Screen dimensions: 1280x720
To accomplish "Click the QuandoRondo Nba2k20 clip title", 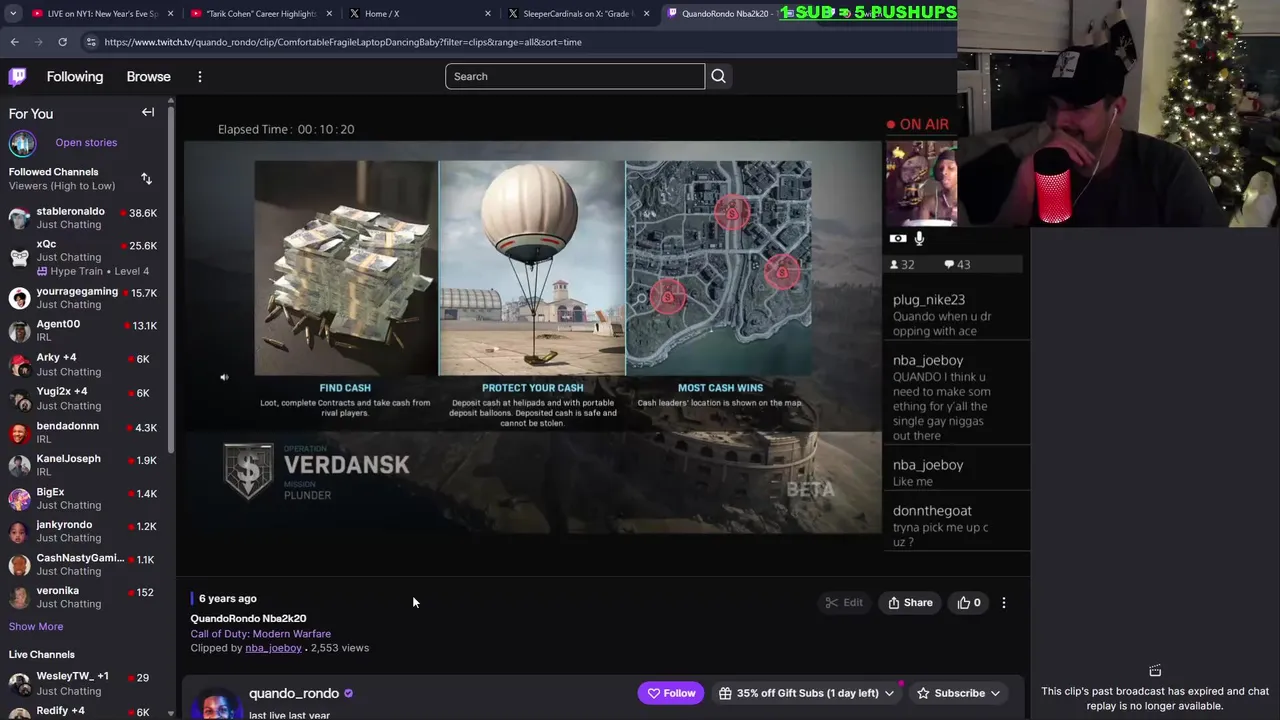I will coord(248,619).
